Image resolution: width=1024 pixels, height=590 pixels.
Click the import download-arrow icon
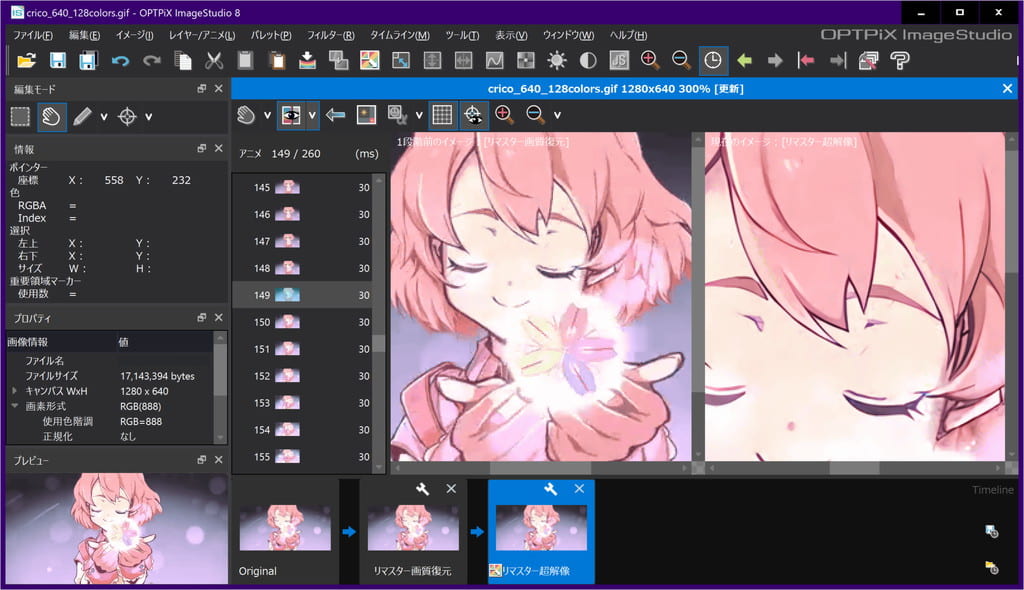coord(307,61)
